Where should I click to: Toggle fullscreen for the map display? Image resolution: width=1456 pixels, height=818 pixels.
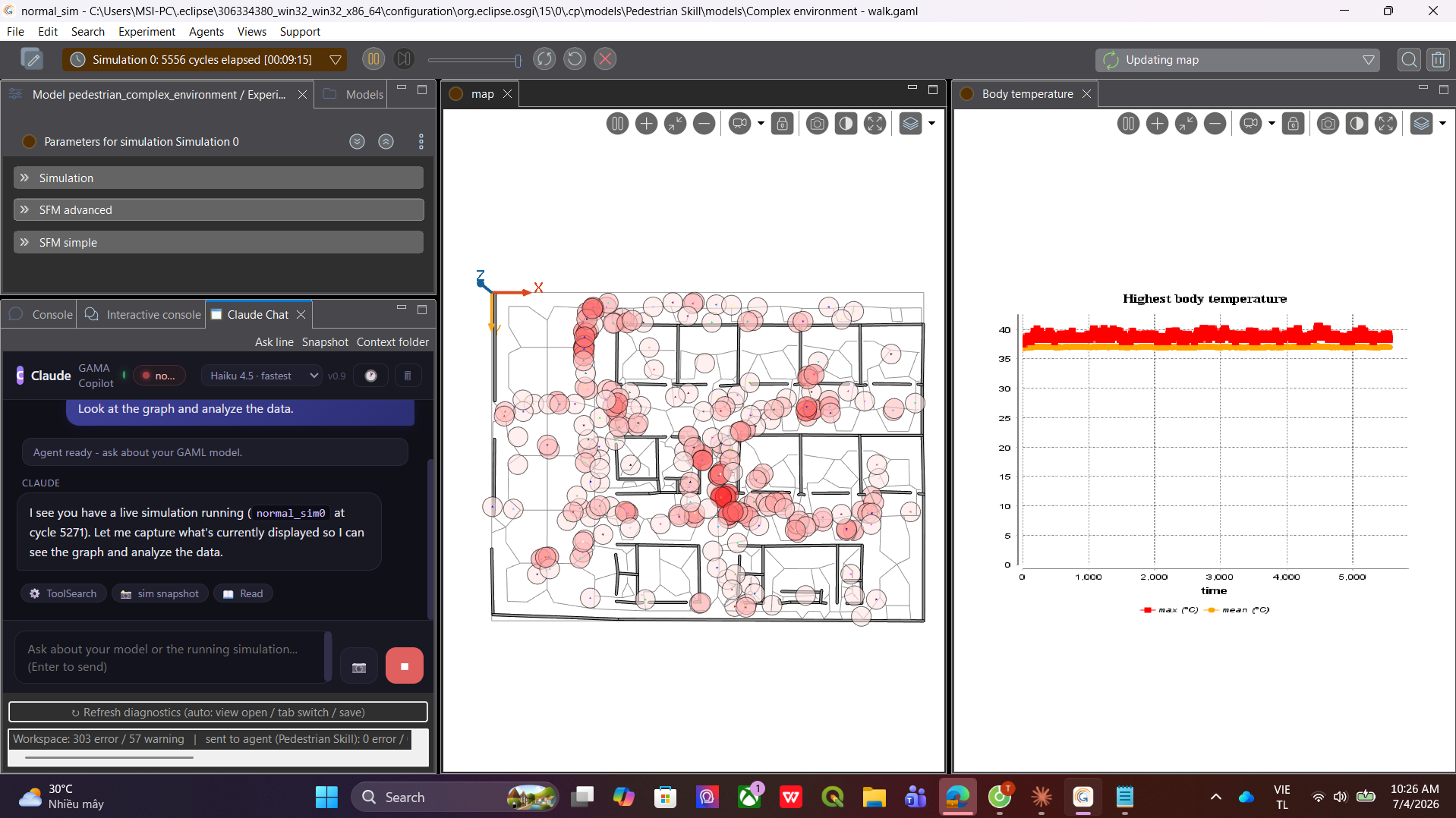(875, 124)
